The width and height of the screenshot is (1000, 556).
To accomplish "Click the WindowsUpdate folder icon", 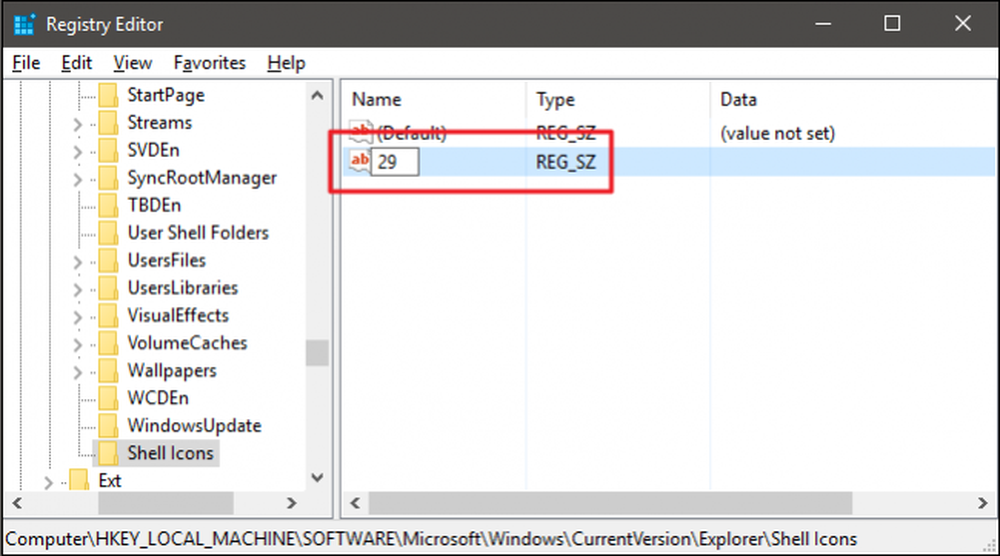I will (108, 426).
